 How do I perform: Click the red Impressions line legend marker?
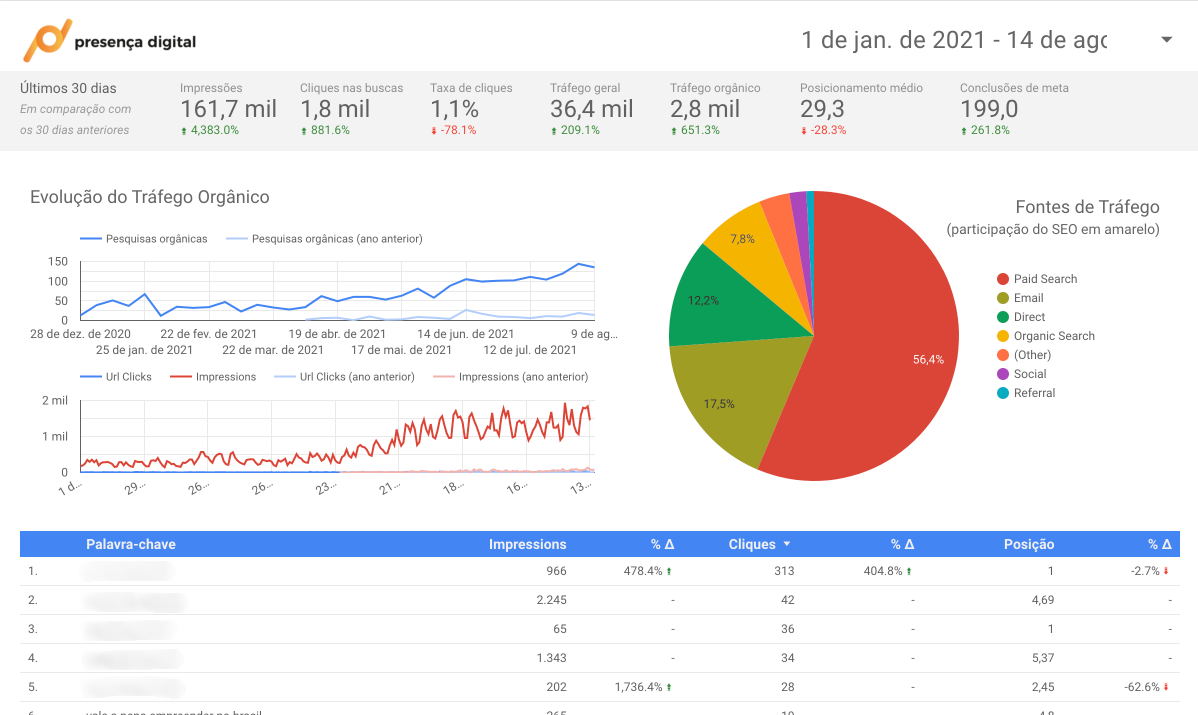coord(181,377)
